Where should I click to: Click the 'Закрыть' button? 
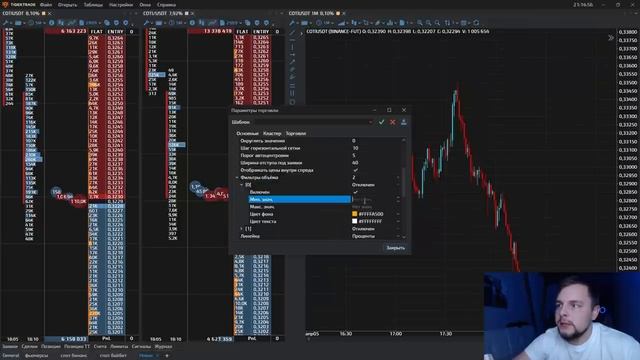(x=396, y=248)
